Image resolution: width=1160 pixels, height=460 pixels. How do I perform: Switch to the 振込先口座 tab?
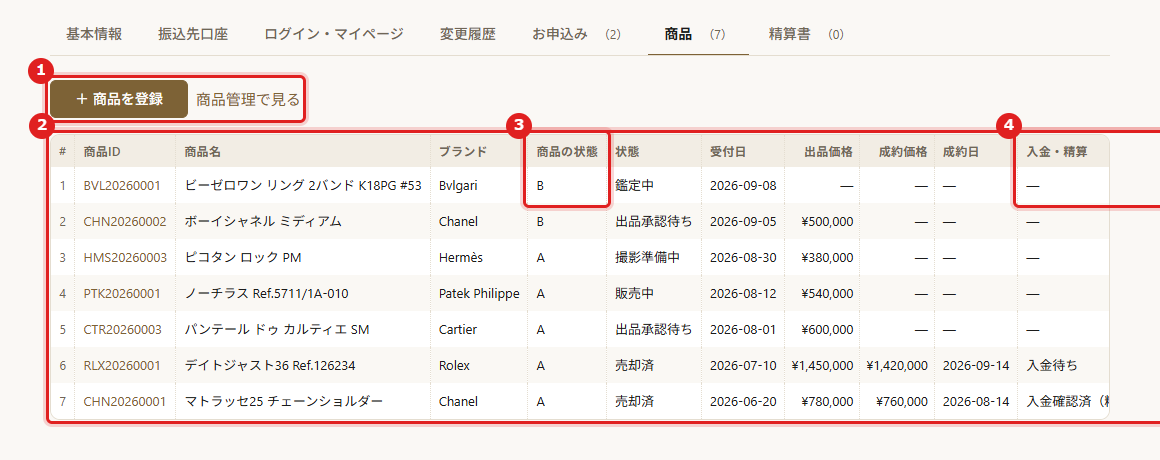192,34
